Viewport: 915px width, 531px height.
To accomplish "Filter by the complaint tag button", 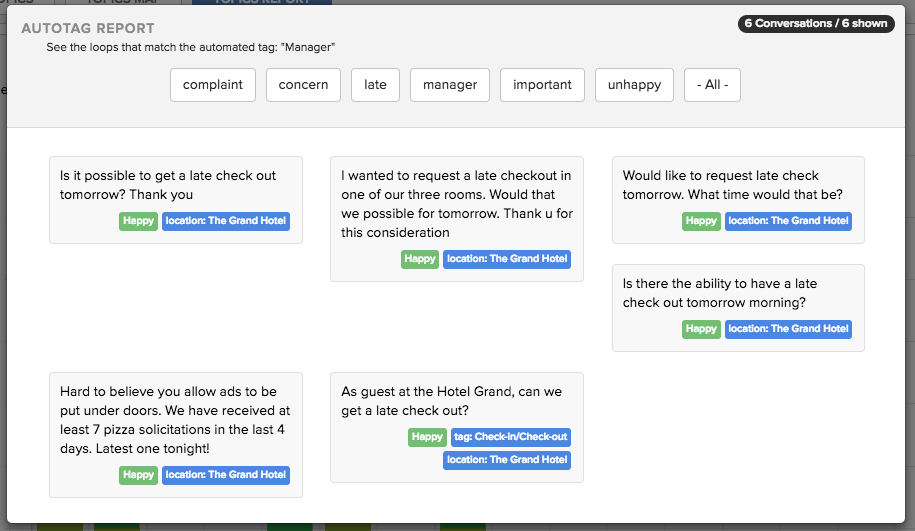I will click(x=213, y=85).
